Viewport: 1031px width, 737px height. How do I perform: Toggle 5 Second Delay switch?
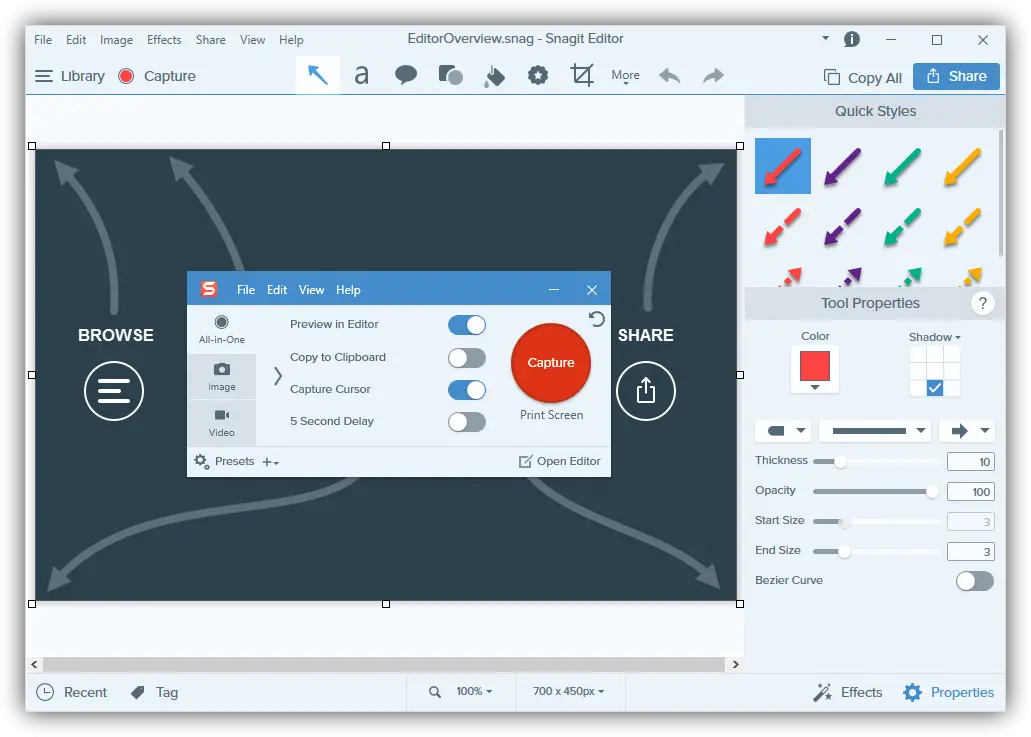(467, 422)
